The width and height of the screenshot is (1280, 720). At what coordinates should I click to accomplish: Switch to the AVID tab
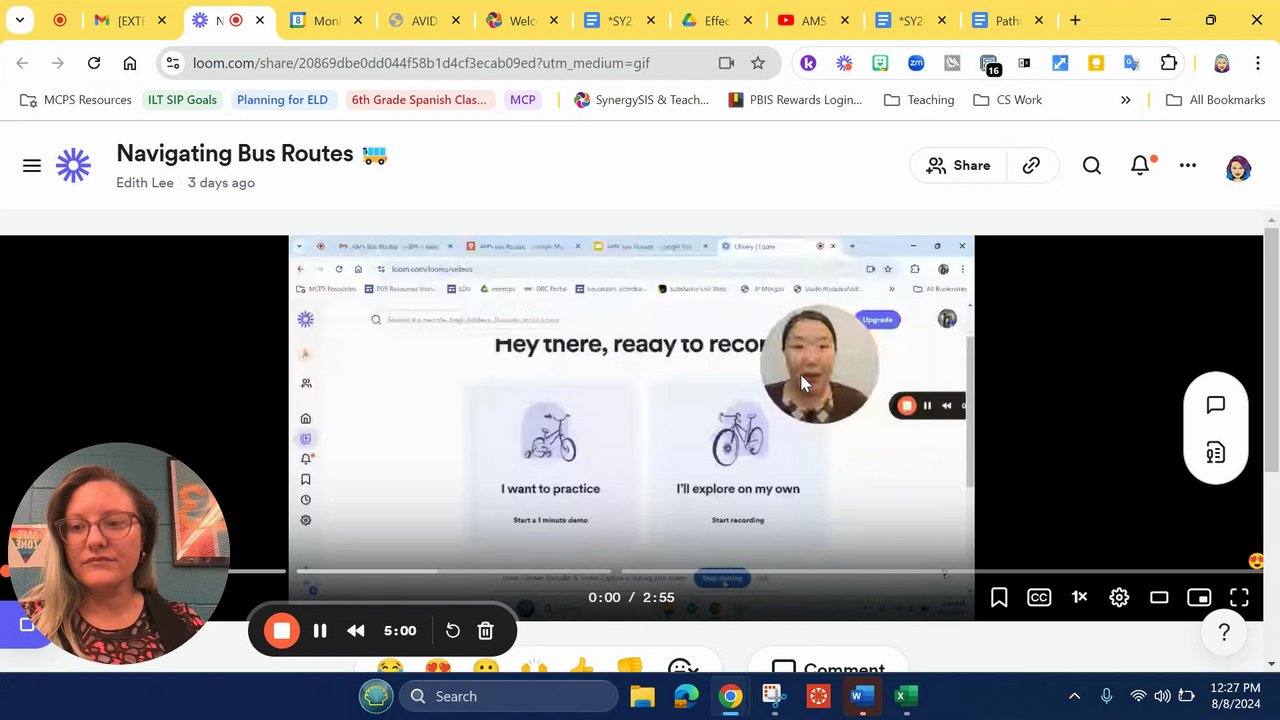425,20
